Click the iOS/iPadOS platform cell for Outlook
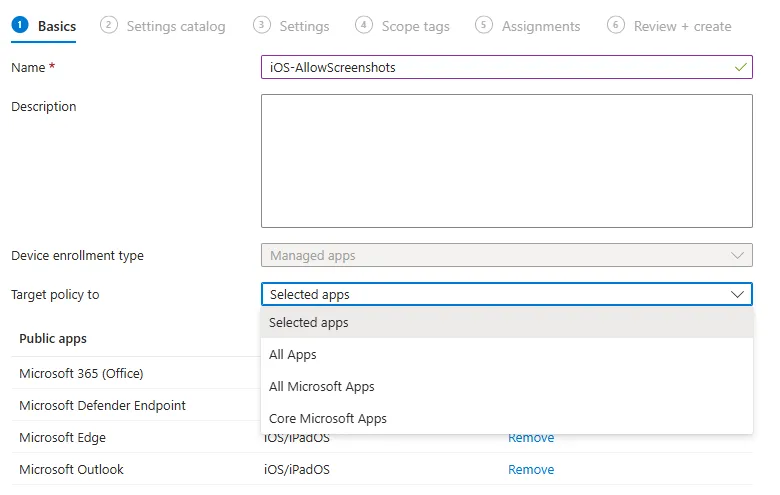This screenshot has width=780, height=495. [296, 469]
